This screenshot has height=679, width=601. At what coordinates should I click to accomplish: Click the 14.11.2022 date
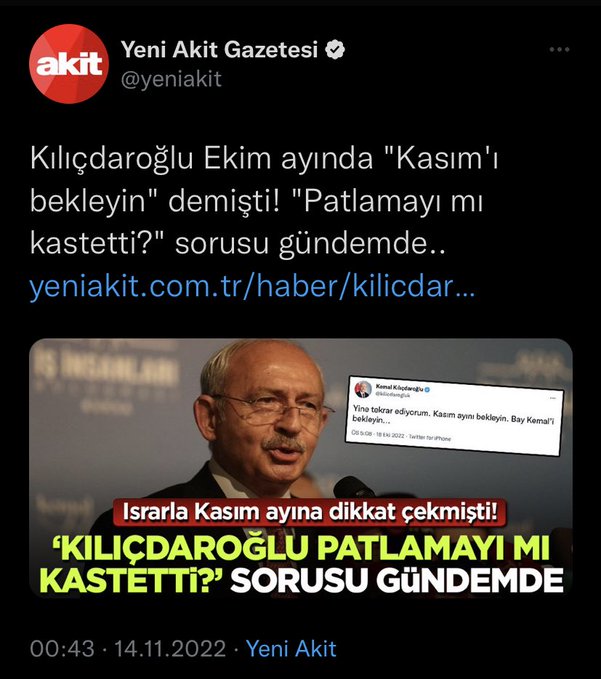click(x=170, y=649)
